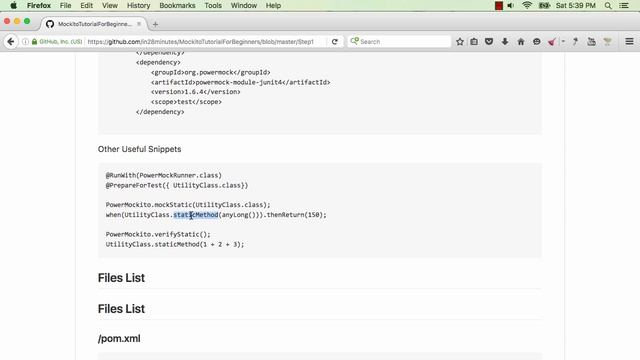Click the PowerMockito.mockStatic line

click(188, 204)
